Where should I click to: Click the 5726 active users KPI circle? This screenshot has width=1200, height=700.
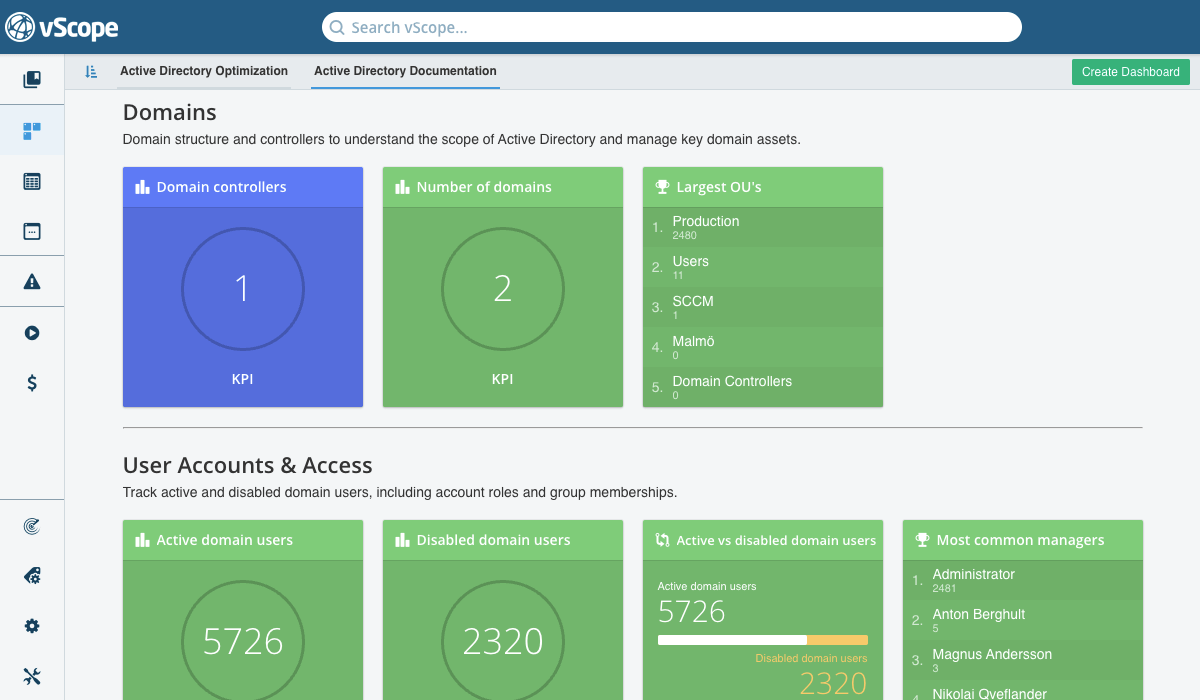243,641
